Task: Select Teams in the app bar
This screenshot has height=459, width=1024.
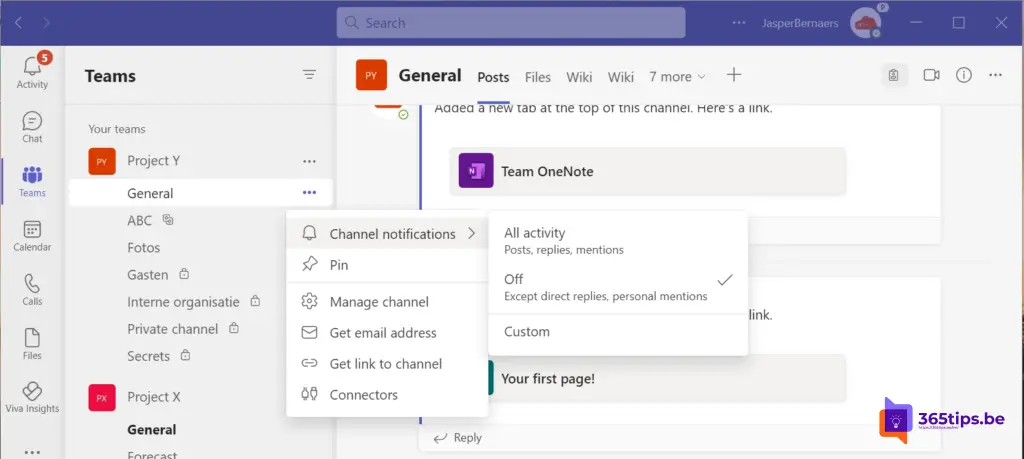Action: pos(32,182)
